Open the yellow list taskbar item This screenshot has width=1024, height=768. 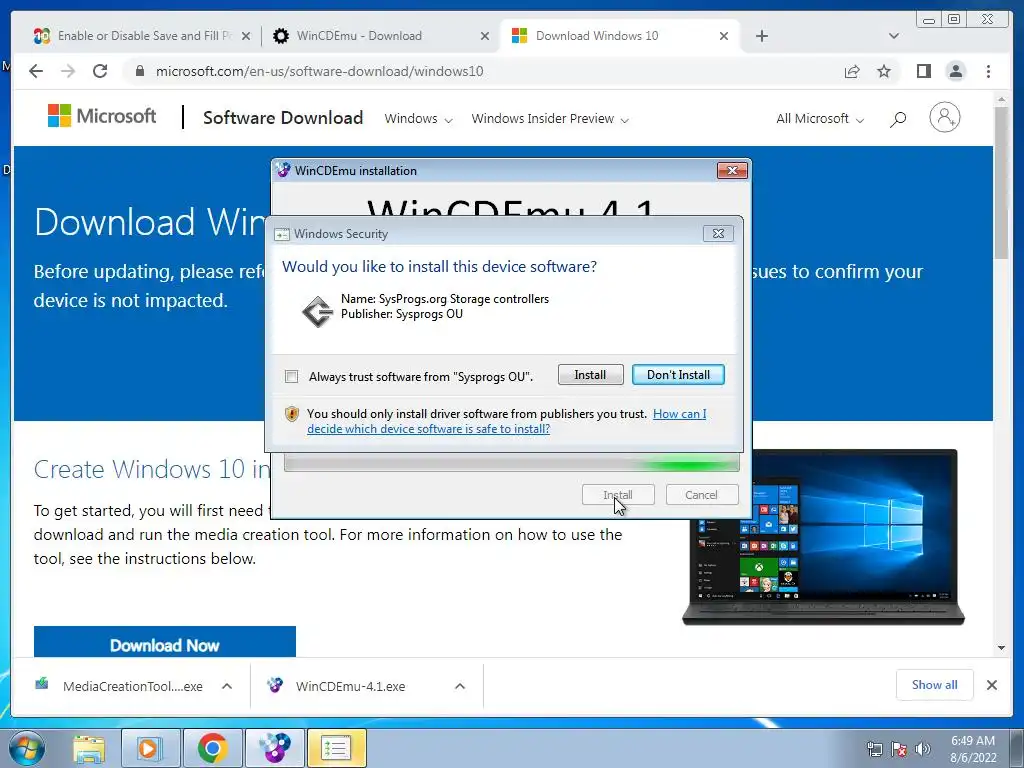tap(336, 748)
